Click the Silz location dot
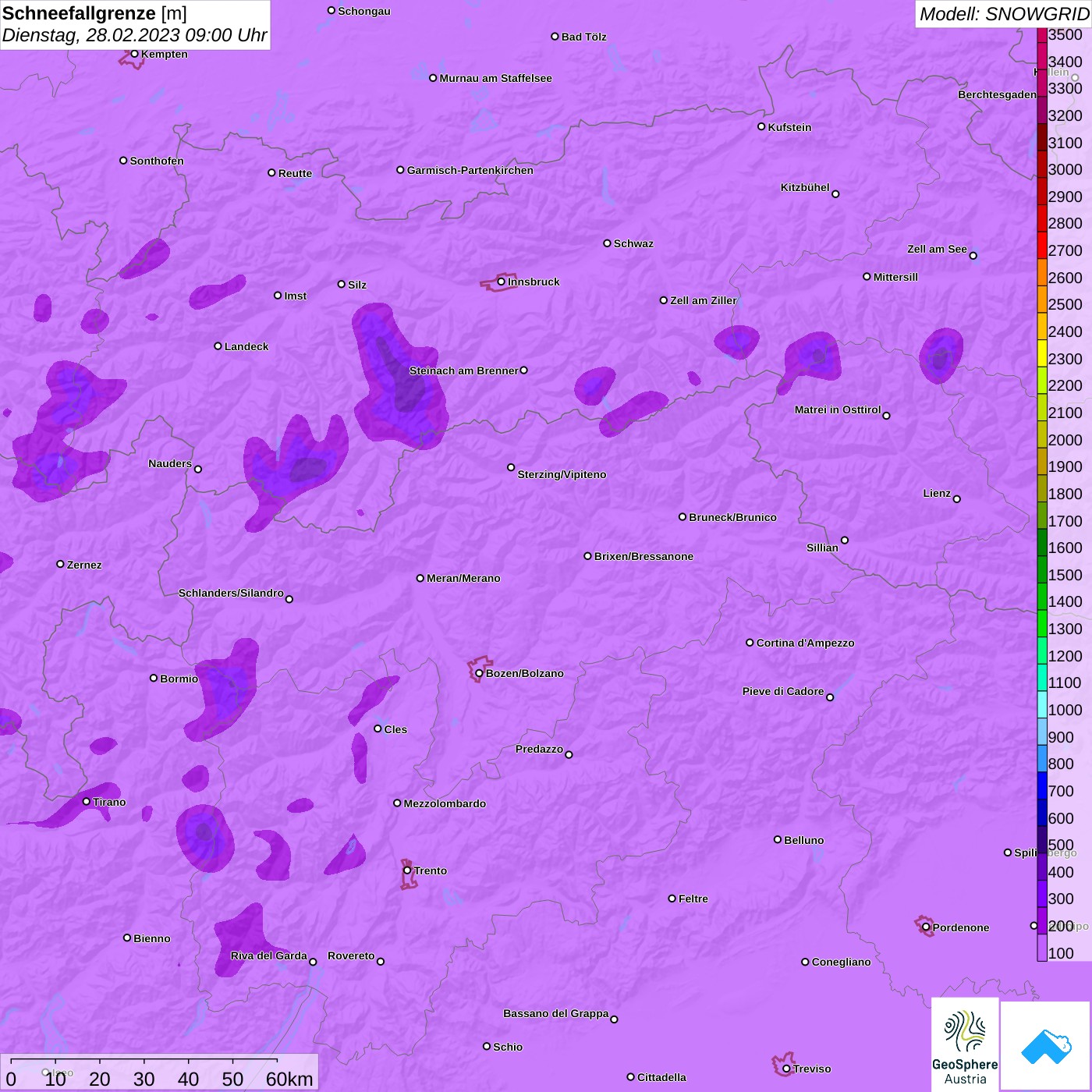The height and width of the screenshot is (1092, 1092). point(341,284)
